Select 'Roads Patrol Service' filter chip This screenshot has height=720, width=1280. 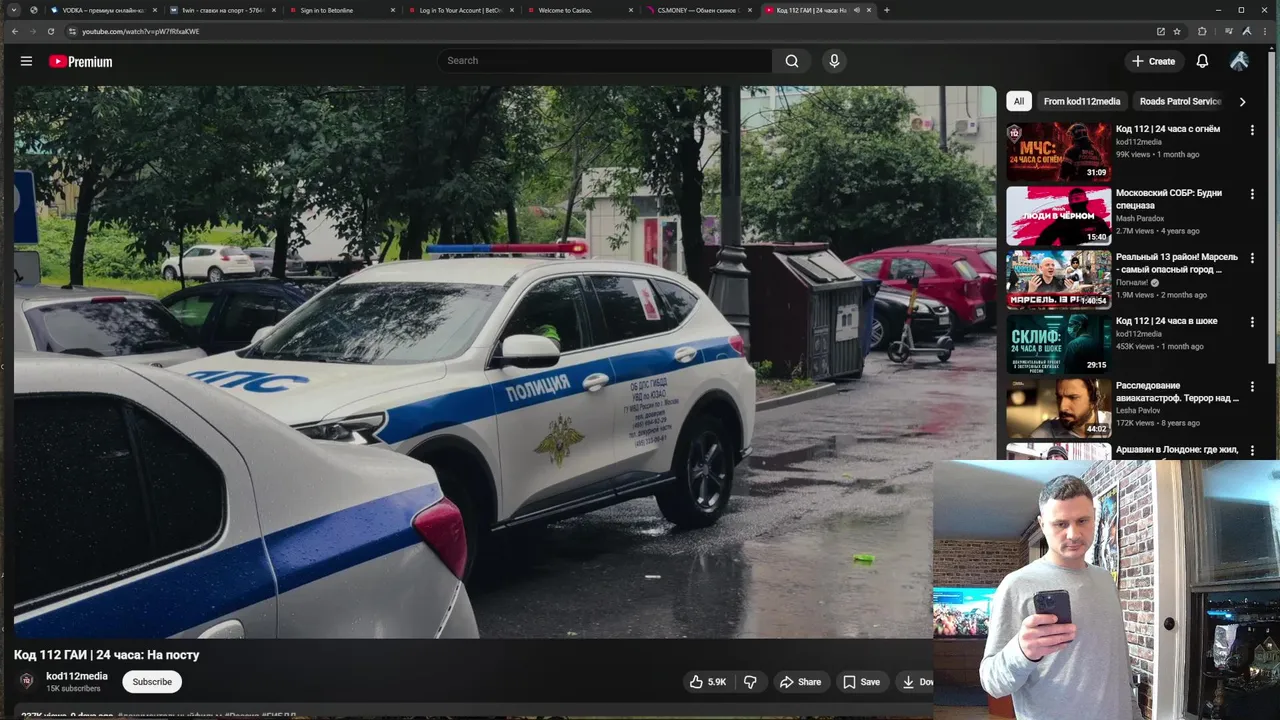(x=1180, y=101)
